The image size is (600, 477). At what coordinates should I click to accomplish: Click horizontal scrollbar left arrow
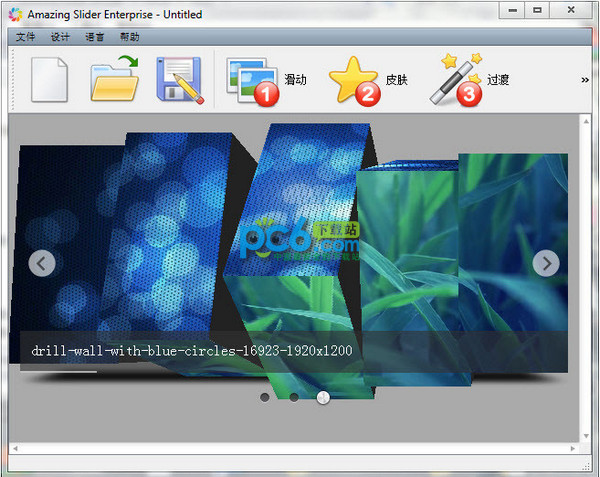(15, 448)
